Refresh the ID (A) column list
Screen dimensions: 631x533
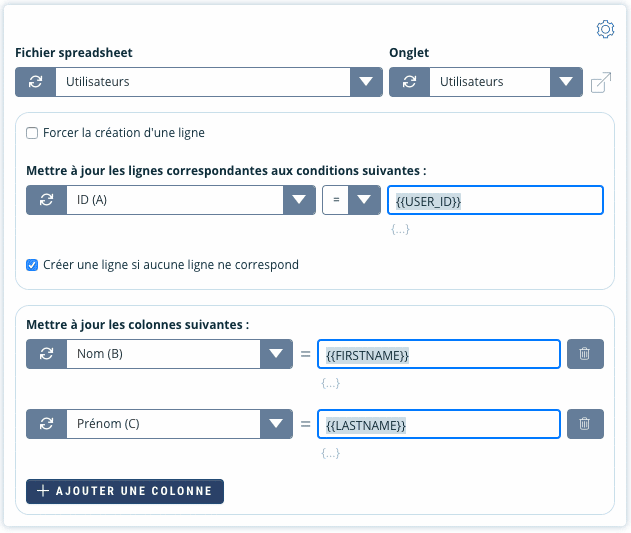click(x=46, y=200)
